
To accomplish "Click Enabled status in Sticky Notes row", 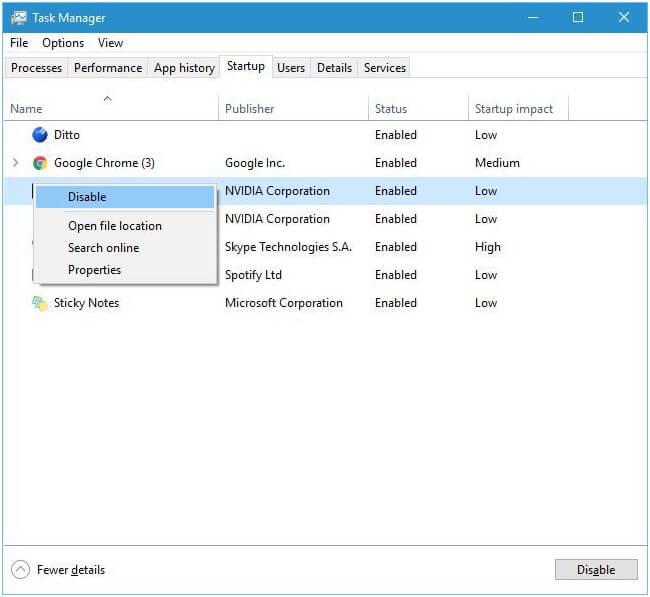I will coord(396,303).
